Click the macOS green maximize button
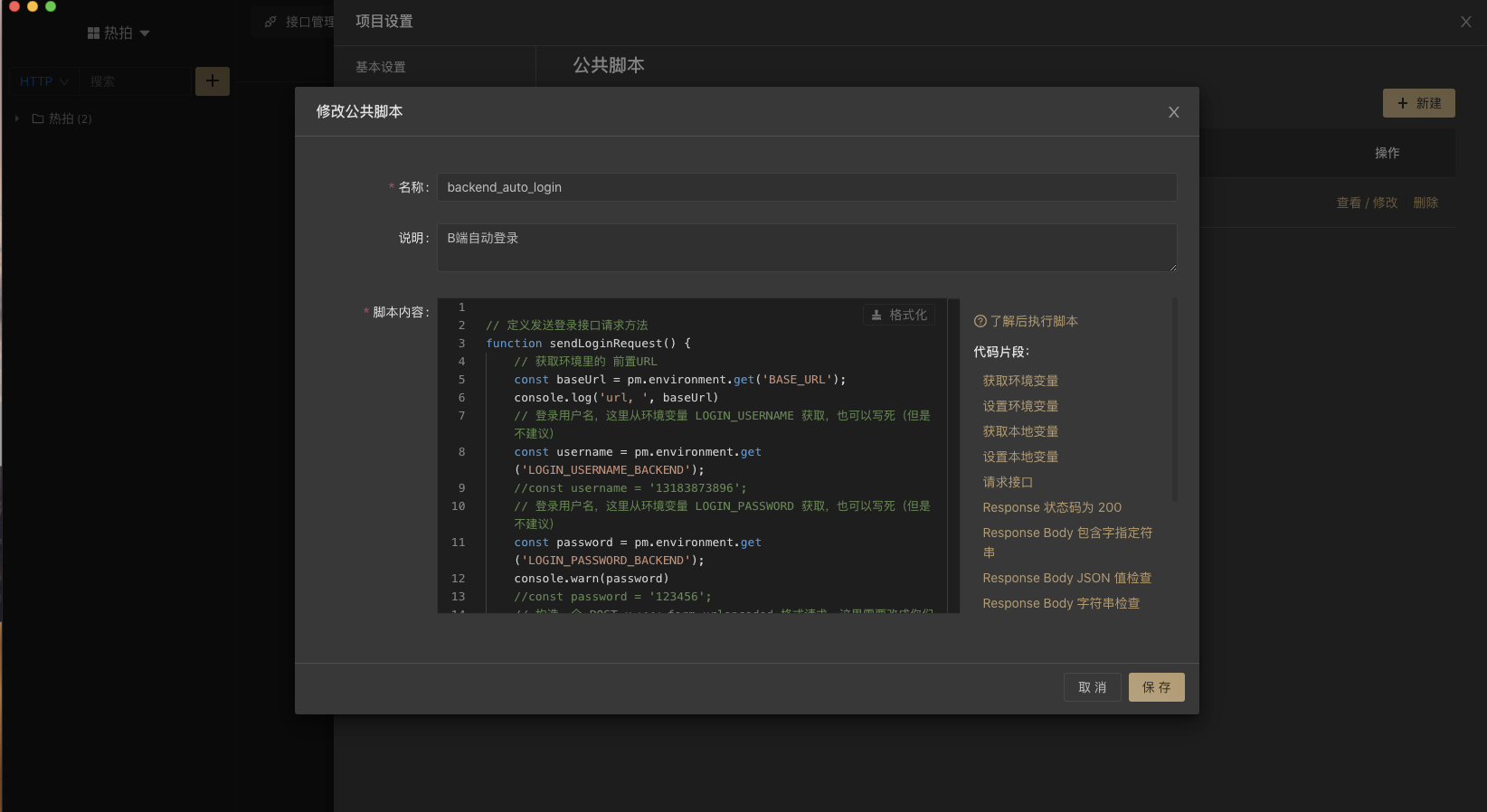Screen dimensions: 1487x812 pos(51,5)
